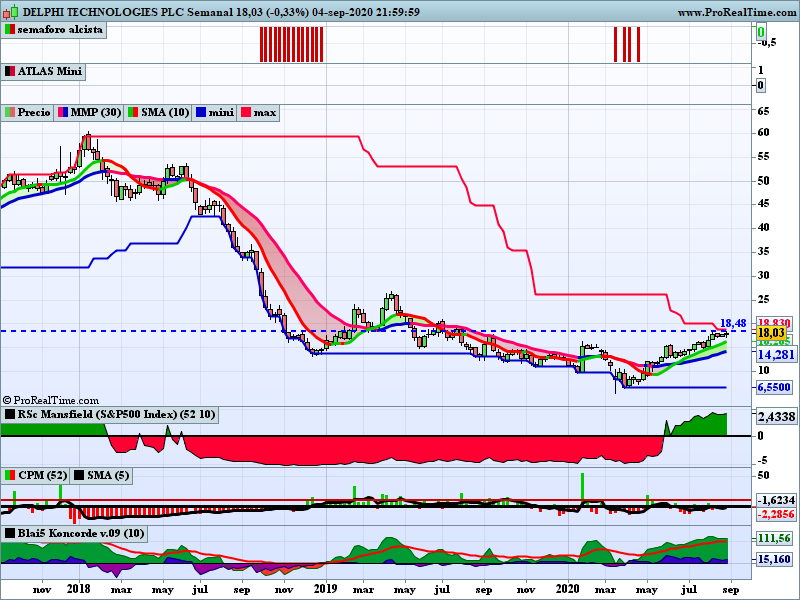
Task: Click the 14,281 blue price tag
Action: [x=776, y=355]
